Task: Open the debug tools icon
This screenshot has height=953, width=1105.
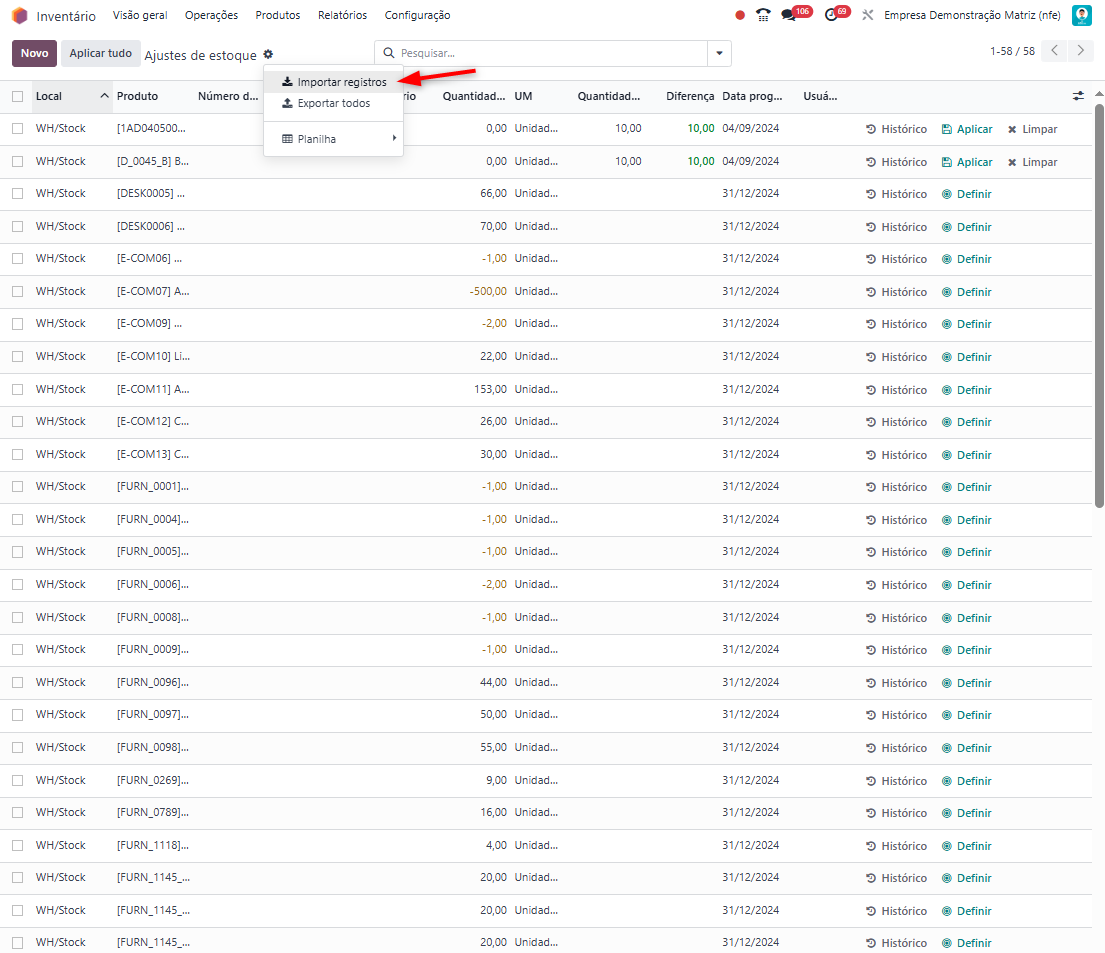Action: (x=868, y=15)
